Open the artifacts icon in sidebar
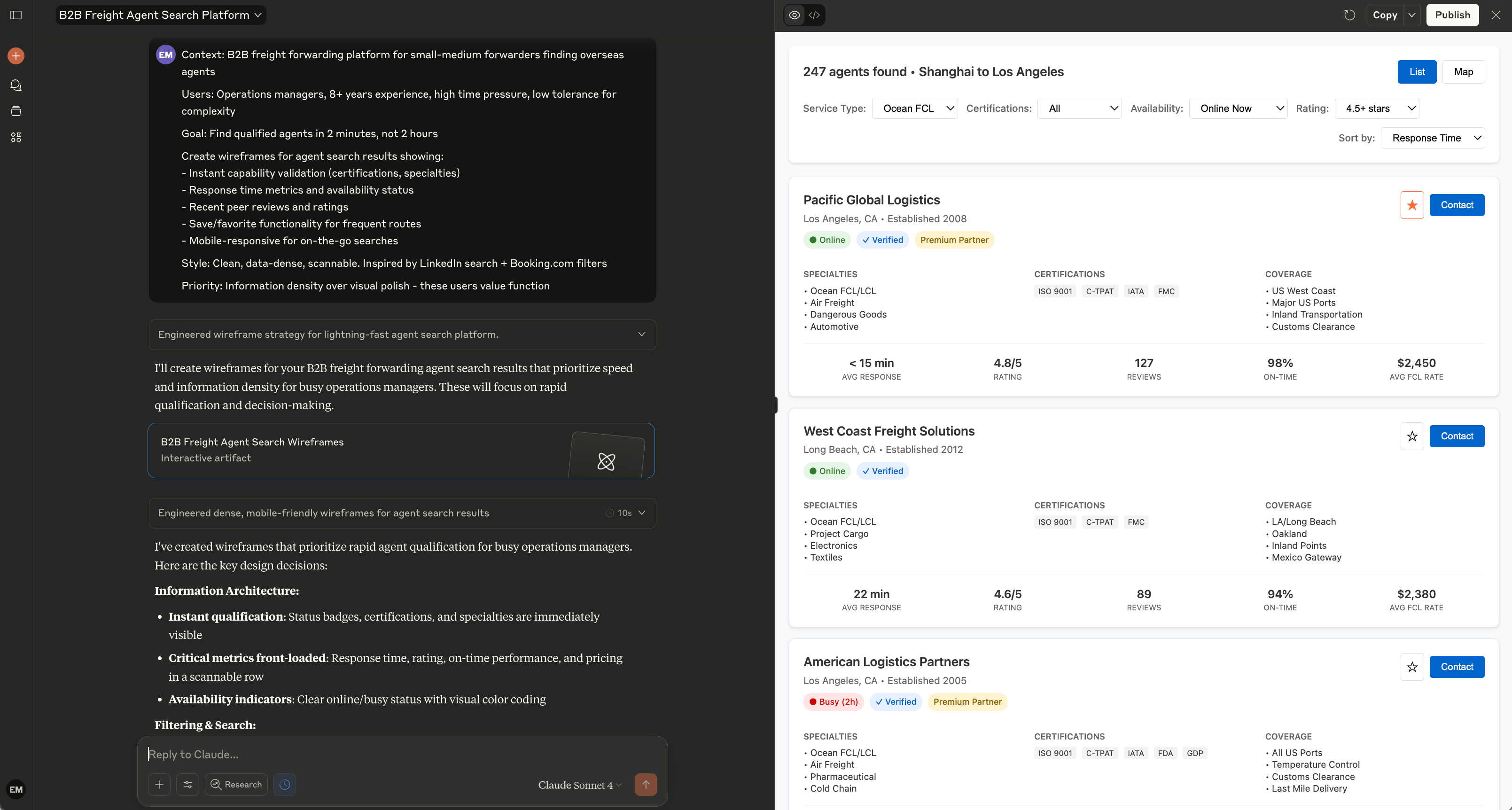The image size is (1512, 810). point(16,137)
